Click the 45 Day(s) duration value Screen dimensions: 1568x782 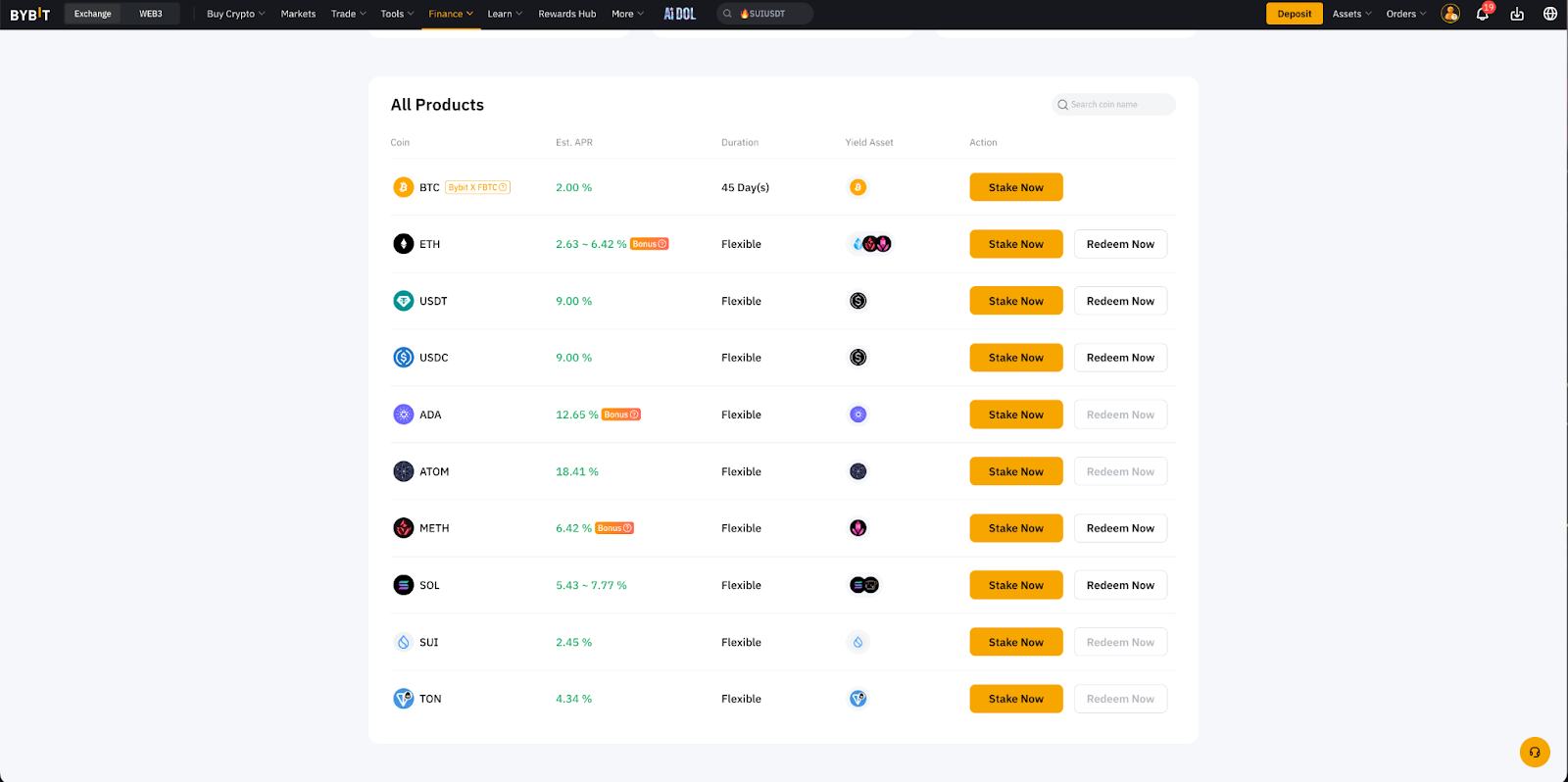pyautogui.click(x=745, y=187)
